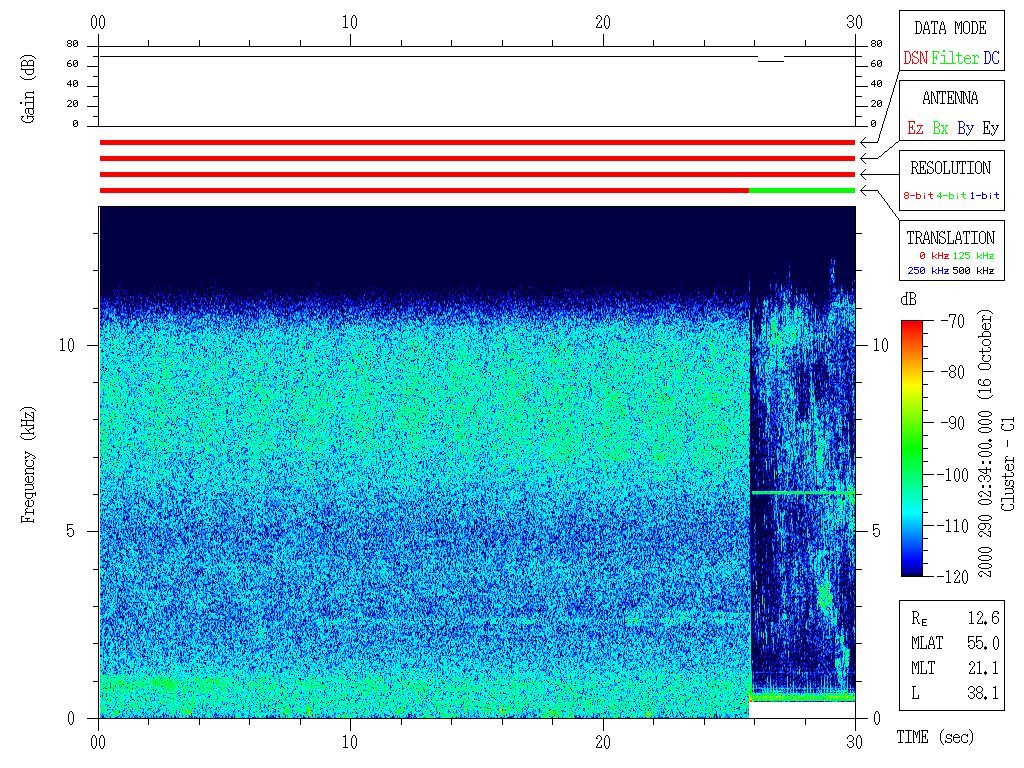The width and height of the screenshot is (1024, 768).
Task: Select the black Ey antenna label
Action: click(990, 128)
